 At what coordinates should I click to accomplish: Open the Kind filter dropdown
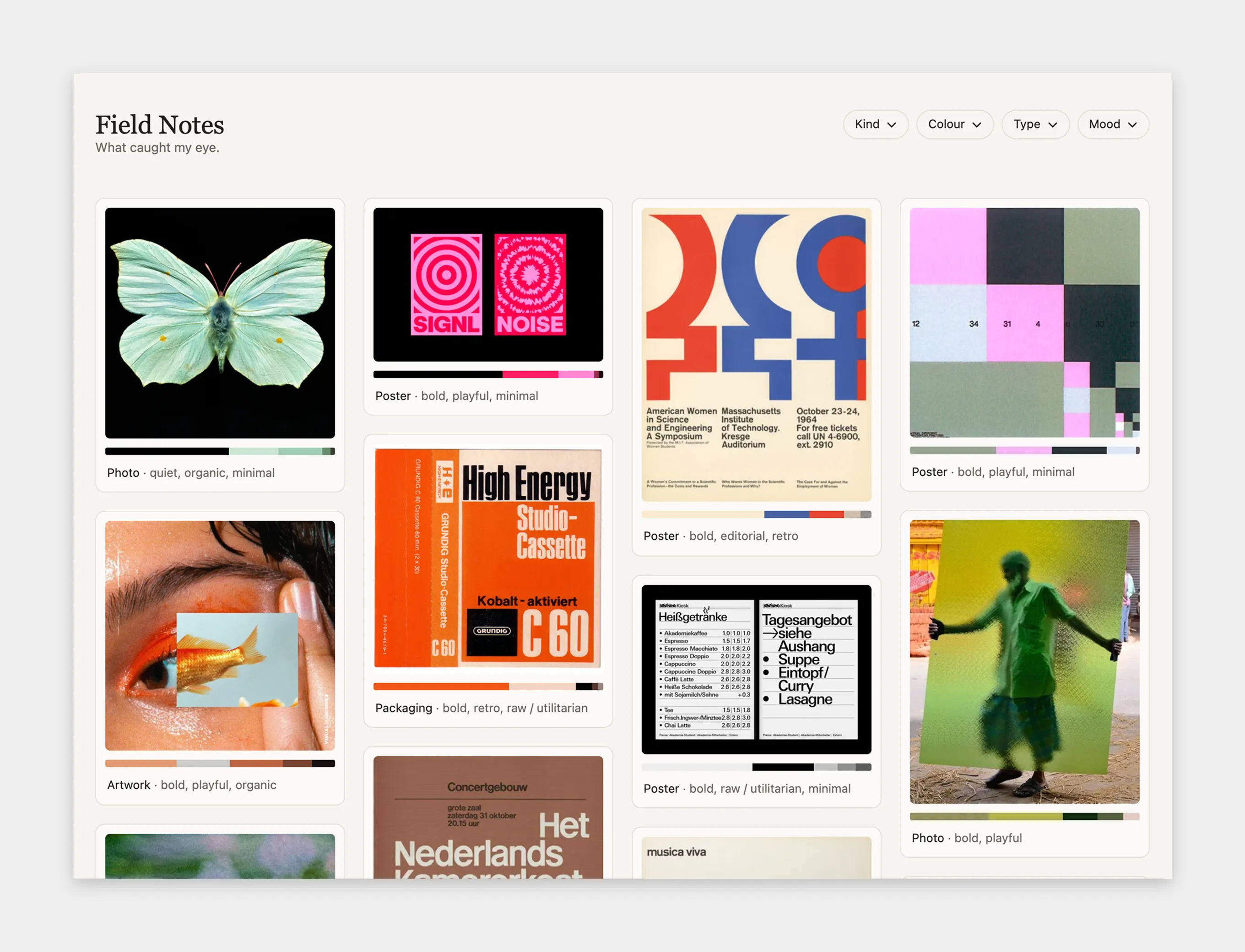point(875,124)
